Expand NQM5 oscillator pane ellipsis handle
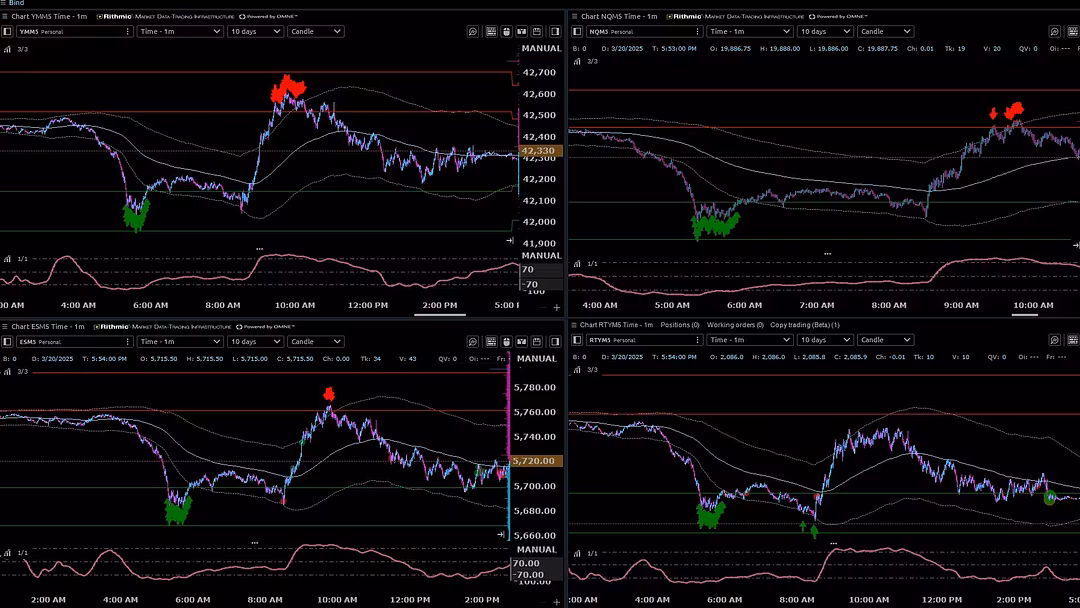 click(827, 254)
